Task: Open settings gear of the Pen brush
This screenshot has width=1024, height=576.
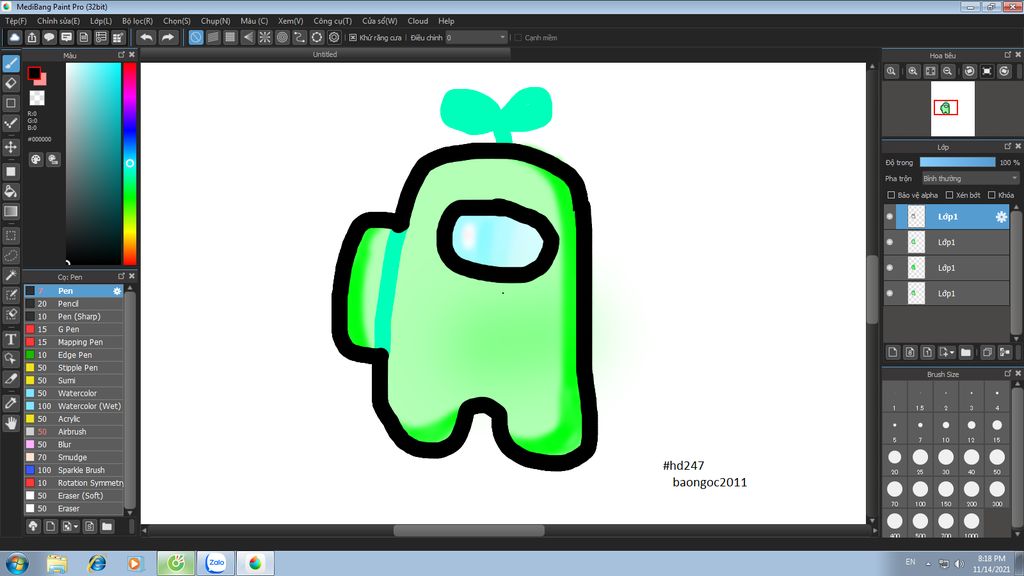Action: pos(117,291)
